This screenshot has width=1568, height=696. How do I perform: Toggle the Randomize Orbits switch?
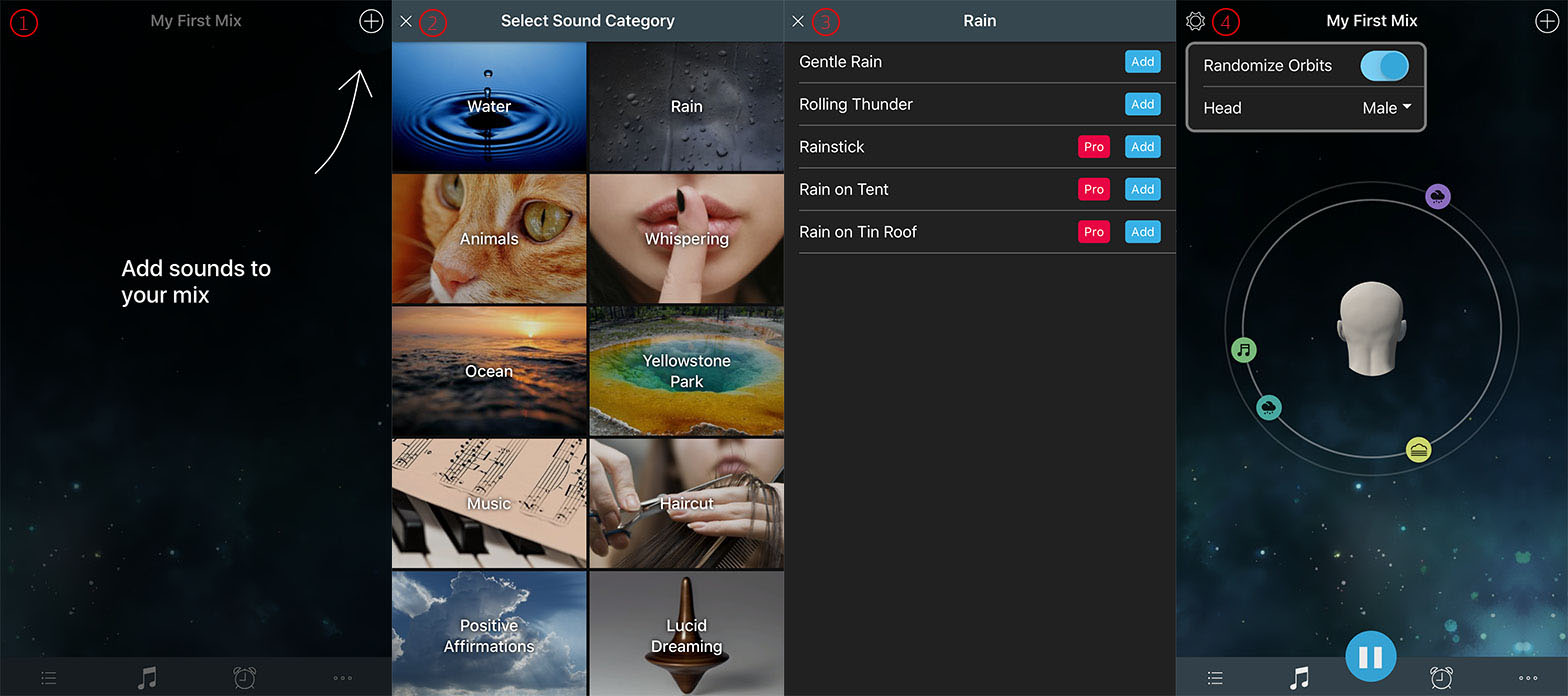(x=1384, y=66)
